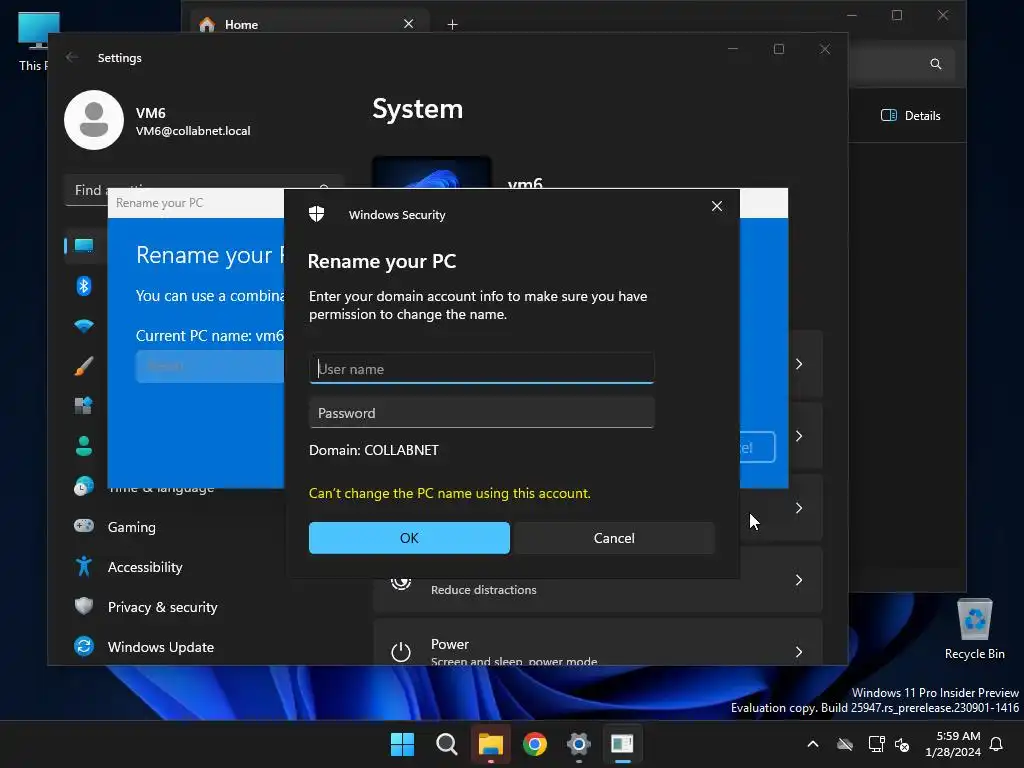Open Accounts person icon in sidebar
The image size is (1024, 768).
coord(84,446)
